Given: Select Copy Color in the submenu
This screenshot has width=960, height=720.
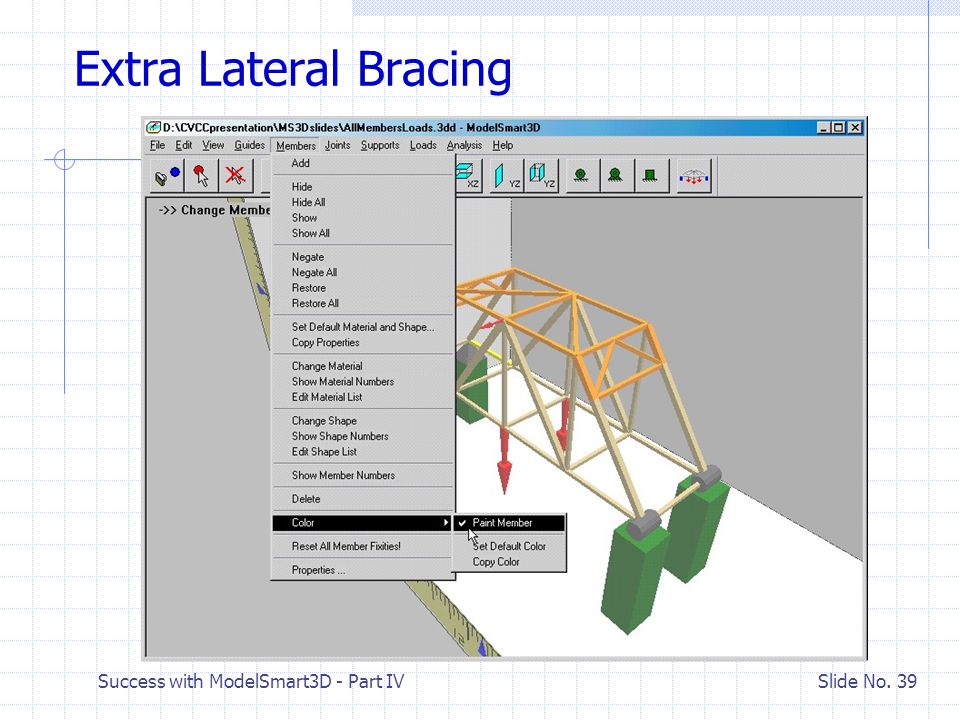Looking at the screenshot, I should point(495,562).
